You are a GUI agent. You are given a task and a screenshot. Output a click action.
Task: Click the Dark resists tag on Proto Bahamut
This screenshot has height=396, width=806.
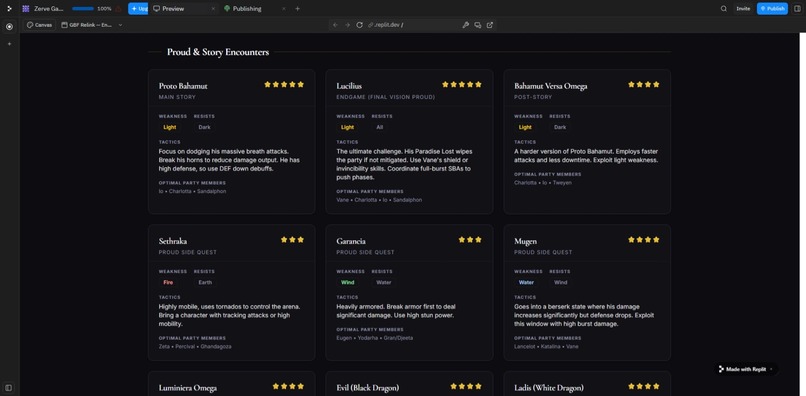click(205, 127)
